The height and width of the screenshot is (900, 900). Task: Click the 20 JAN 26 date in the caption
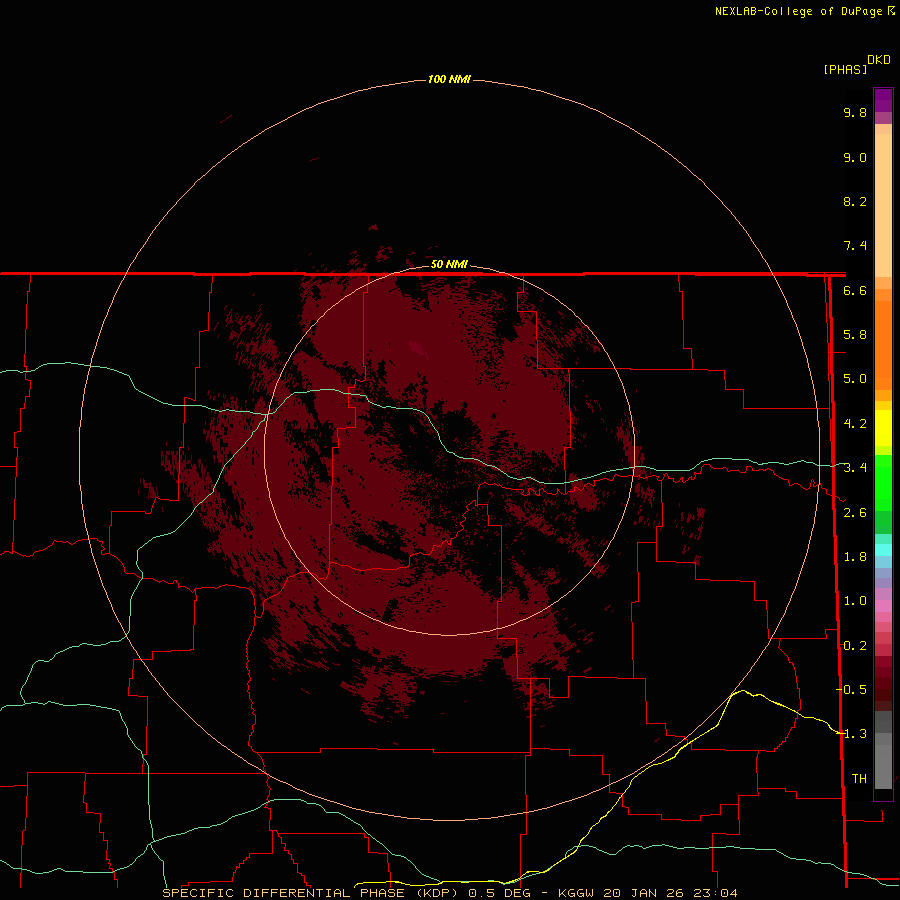pyautogui.click(x=643, y=893)
